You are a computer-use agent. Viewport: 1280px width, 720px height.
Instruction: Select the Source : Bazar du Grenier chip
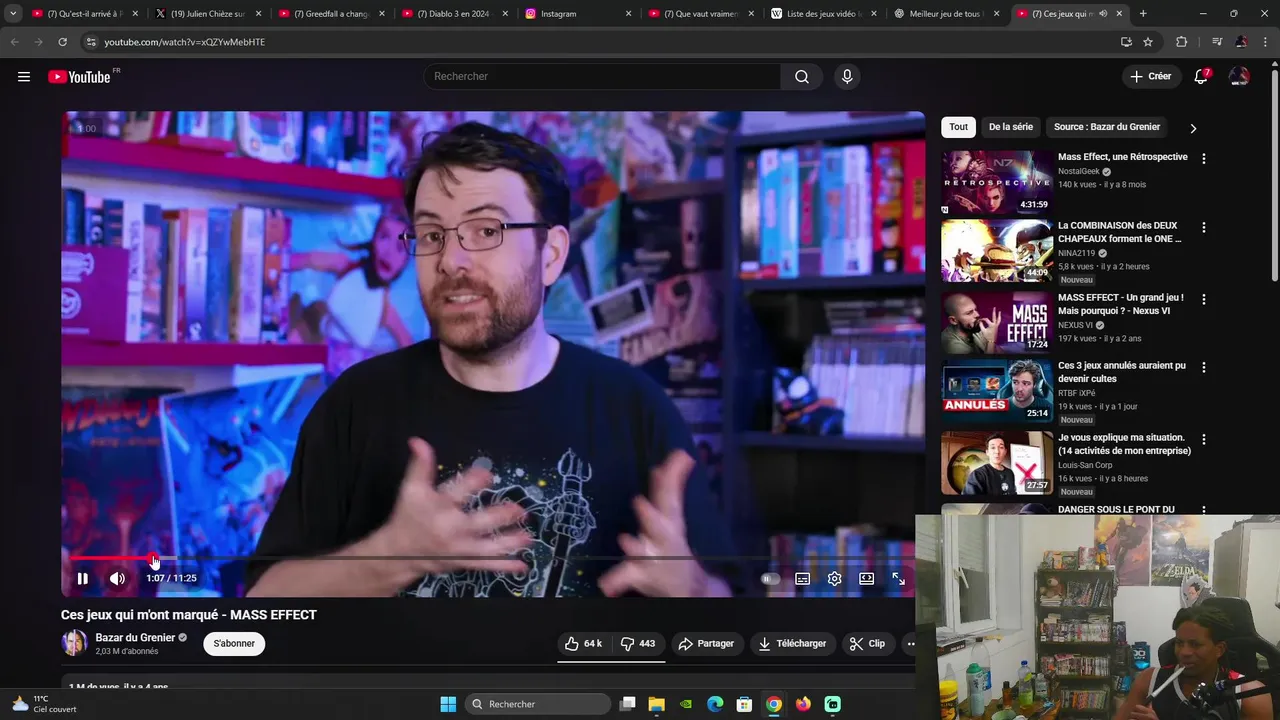1107,127
